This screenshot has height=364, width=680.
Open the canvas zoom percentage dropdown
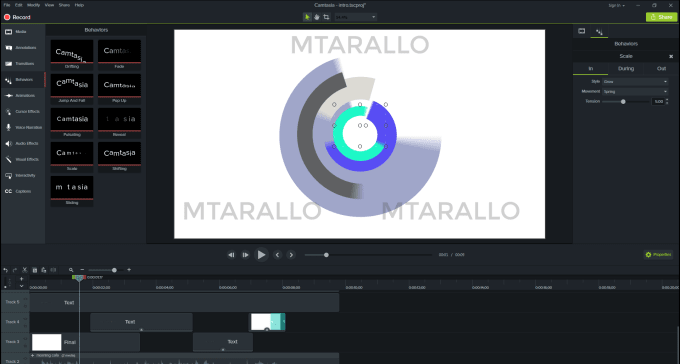(x=355, y=17)
